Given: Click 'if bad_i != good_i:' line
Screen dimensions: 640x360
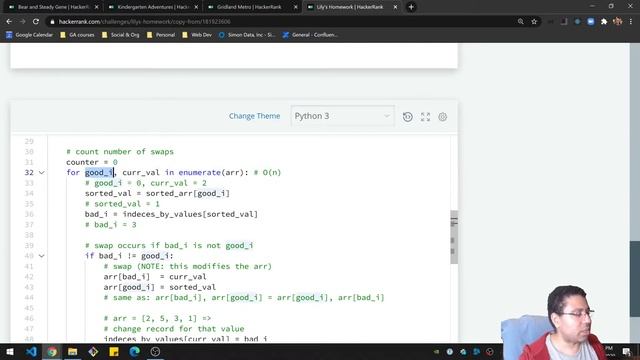Looking at the screenshot, I should point(129,256).
